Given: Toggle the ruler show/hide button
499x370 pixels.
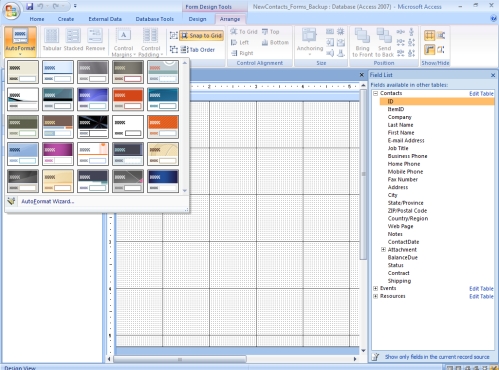Looking at the screenshot, I should click(x=429, y=50).
